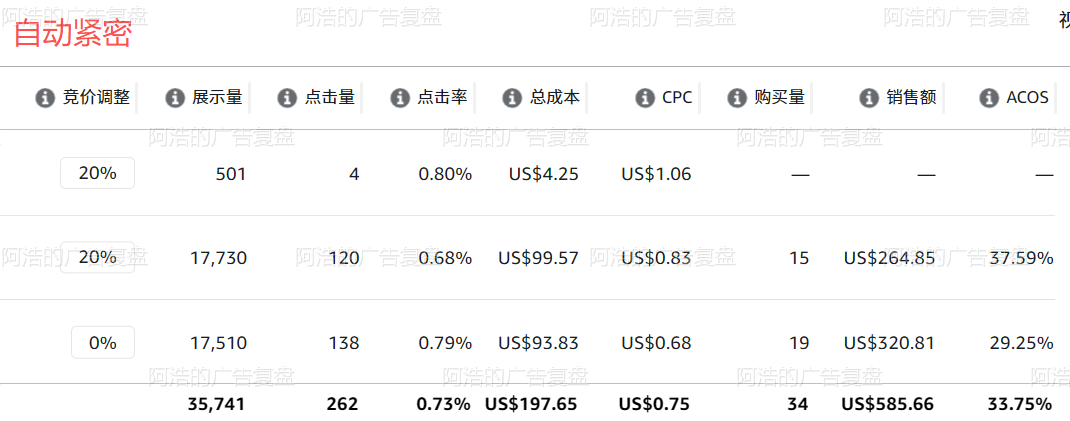1070x421 pixels.
Task: Click the 20% bid adjustment field in second row
Action: pyautogui.click(x=98, y=257)
